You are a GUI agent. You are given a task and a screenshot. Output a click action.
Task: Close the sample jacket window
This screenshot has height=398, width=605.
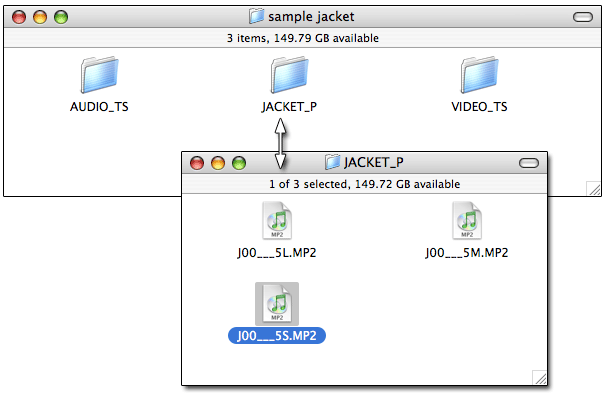19,17
